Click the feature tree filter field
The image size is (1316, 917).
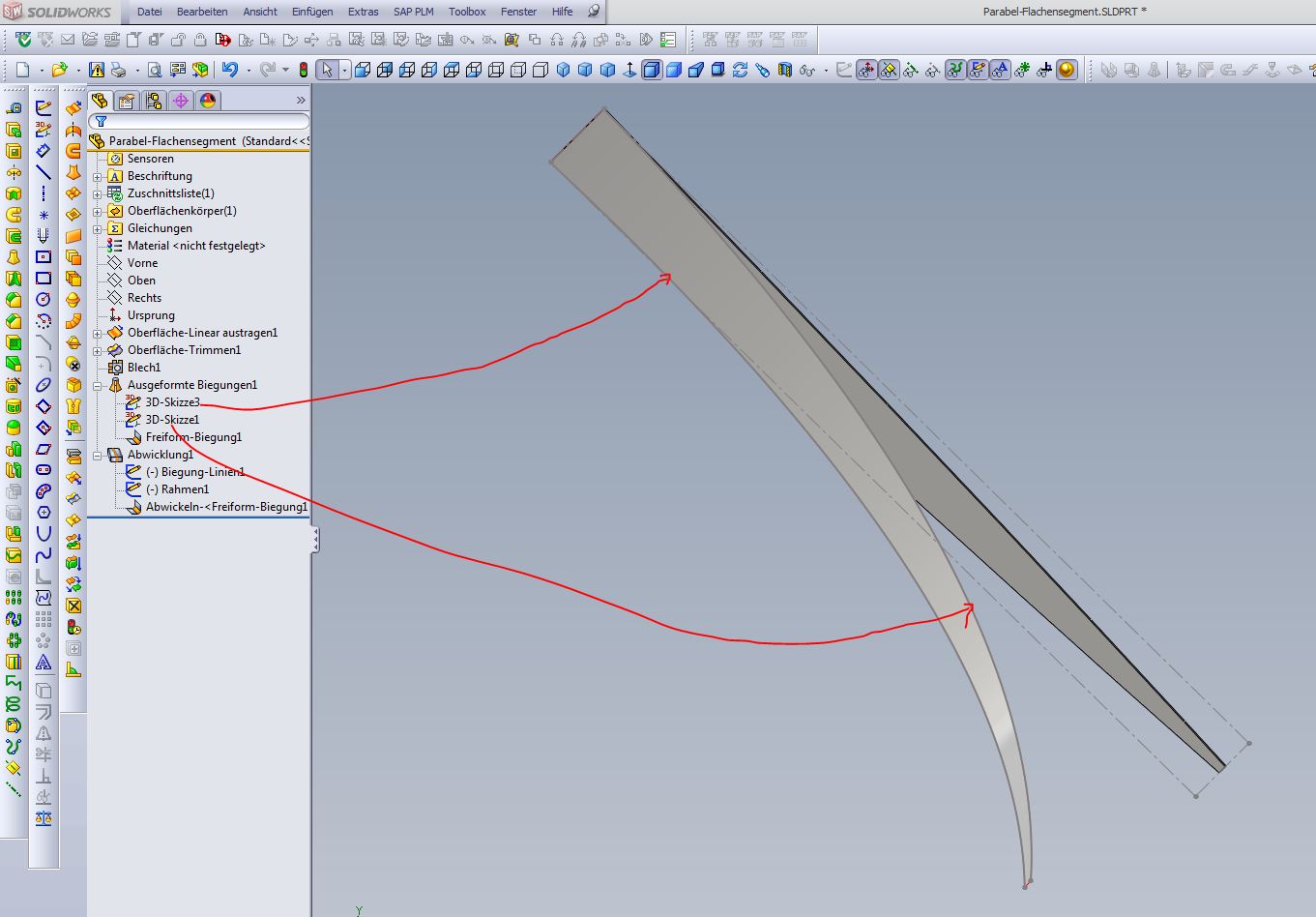[205, 122]
